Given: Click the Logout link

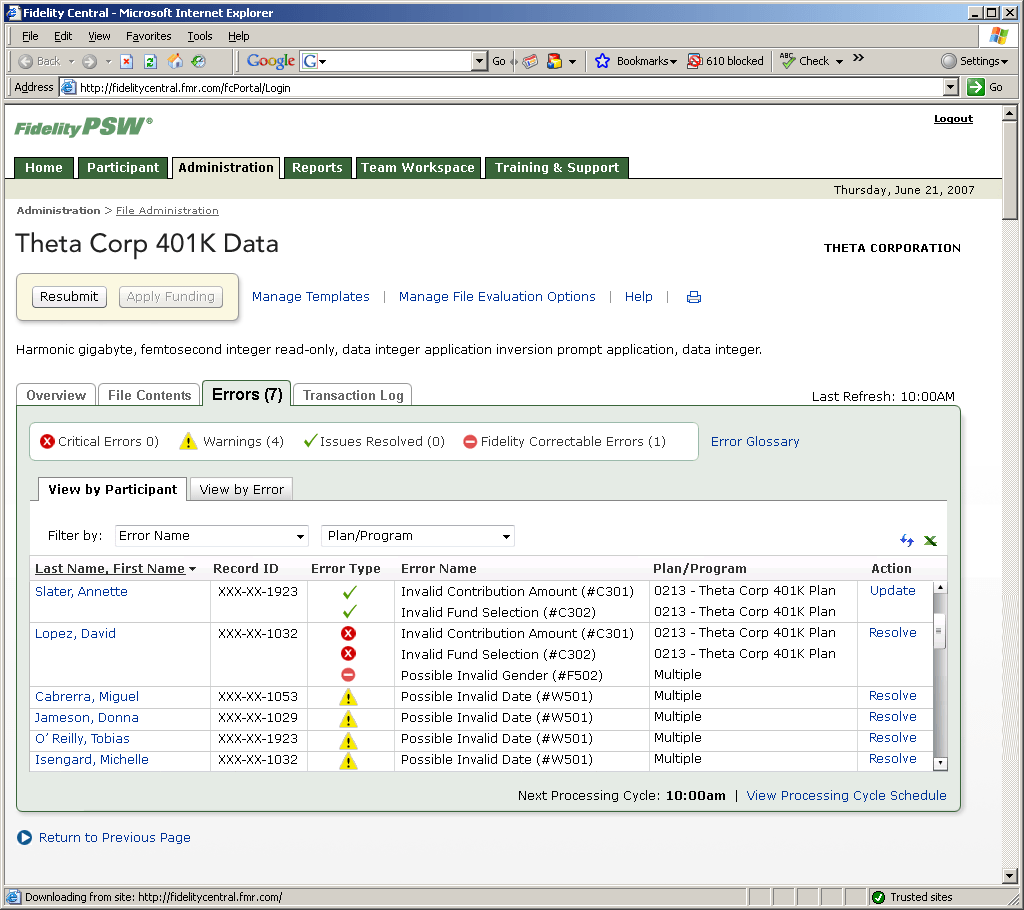Looking at the screenshot, I should [953, 119].
